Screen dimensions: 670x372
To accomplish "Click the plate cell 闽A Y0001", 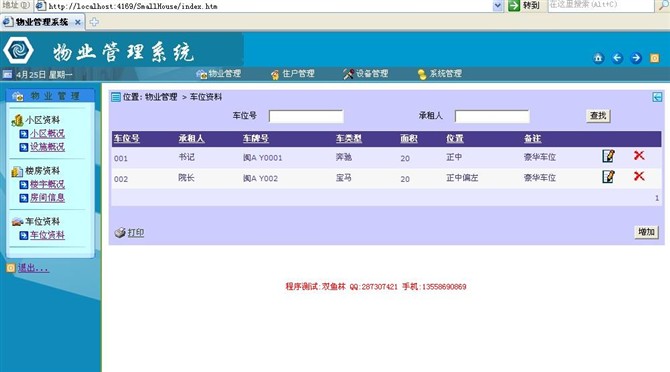I will tap(262, 158).
